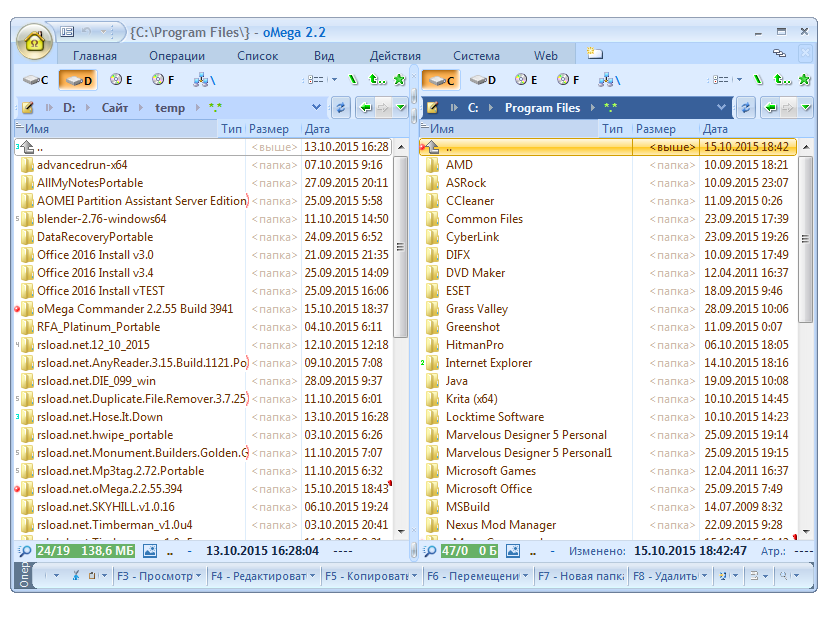Click the right panel path edit icon

click(x=432, y=108)
